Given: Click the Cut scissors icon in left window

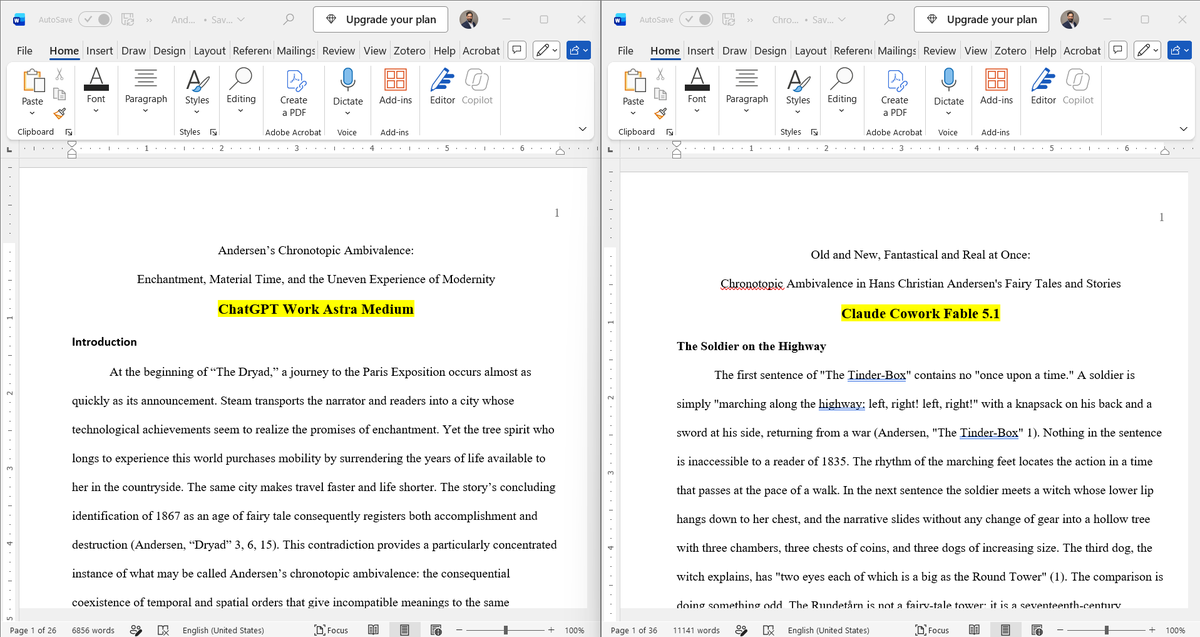Looking at the screenshot, I should point(60,74).
